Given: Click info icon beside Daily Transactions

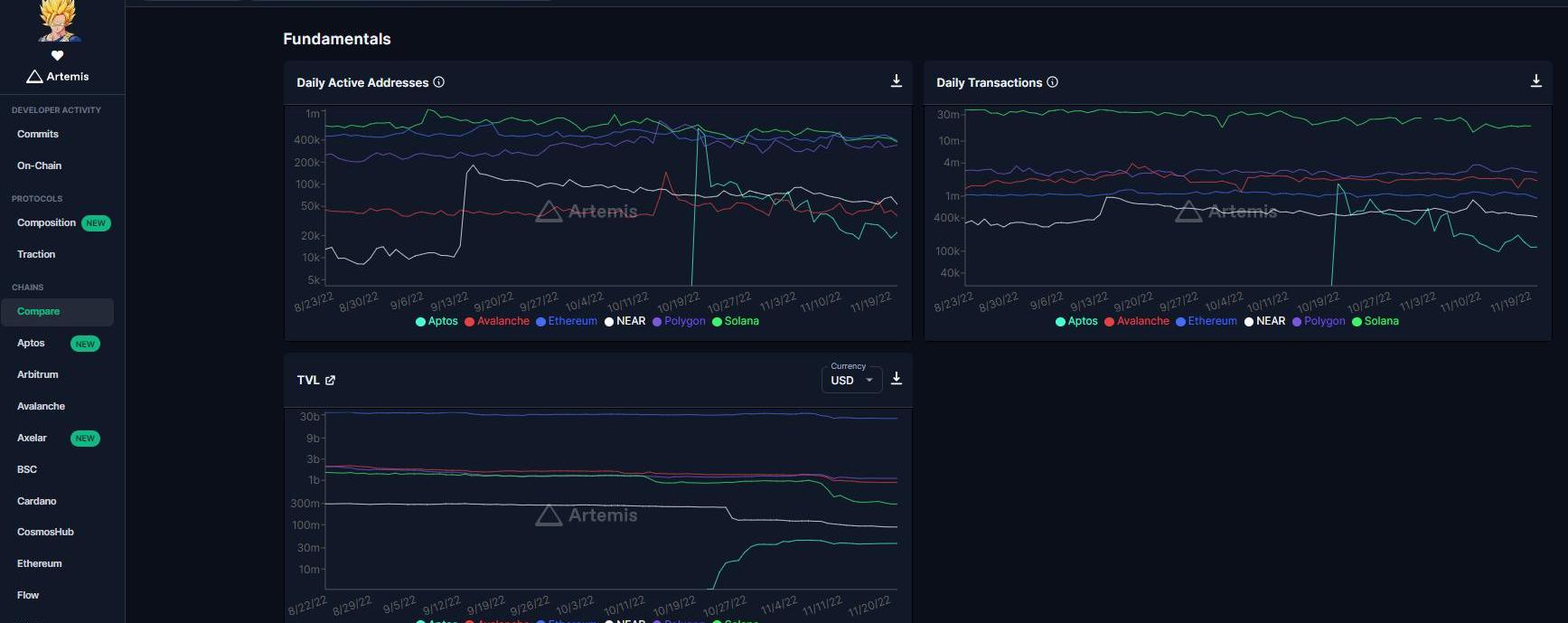Looking at the screenshot, I should click(1052, 82).
